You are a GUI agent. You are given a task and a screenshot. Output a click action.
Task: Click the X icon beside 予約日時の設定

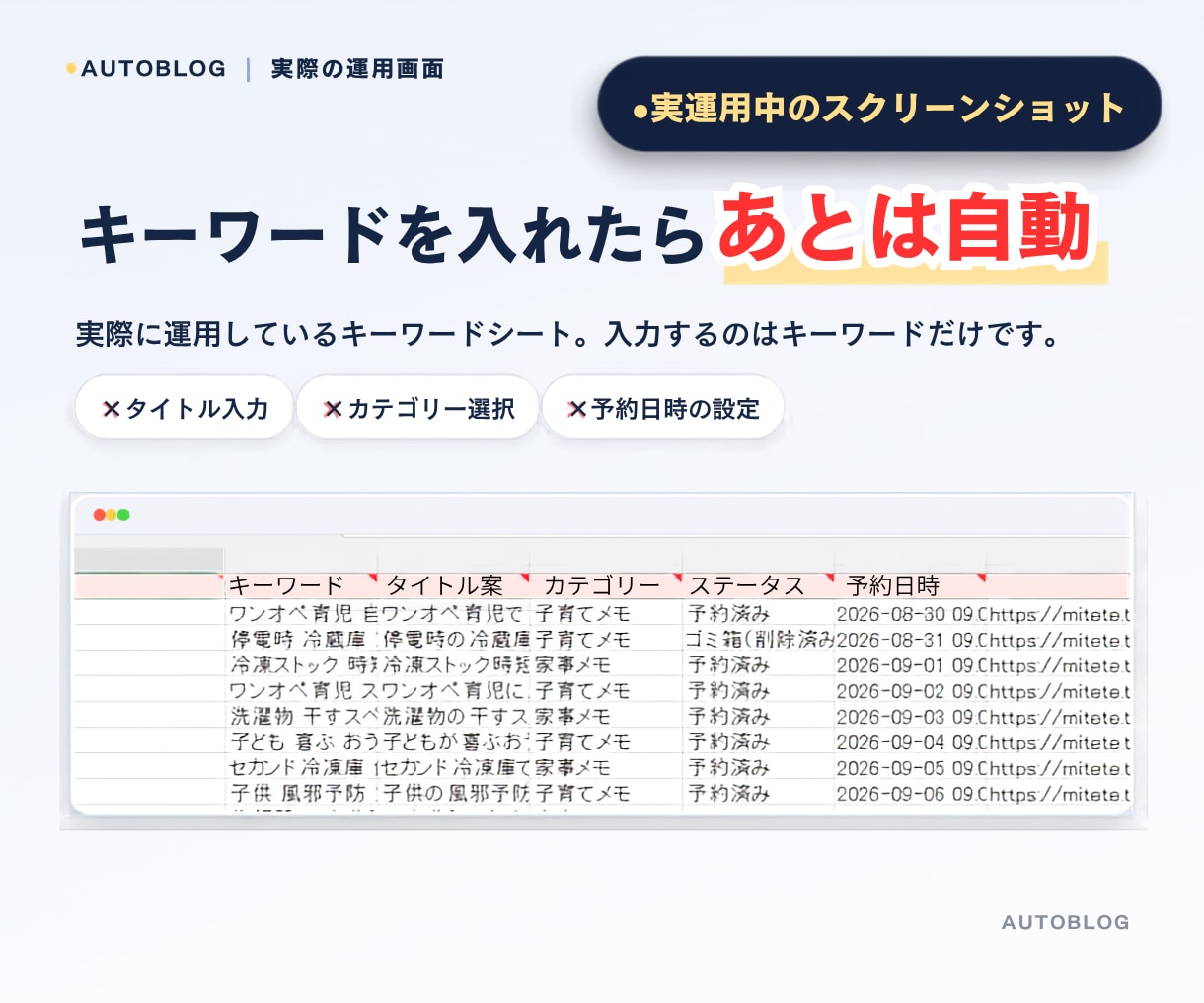coord(577,409)
